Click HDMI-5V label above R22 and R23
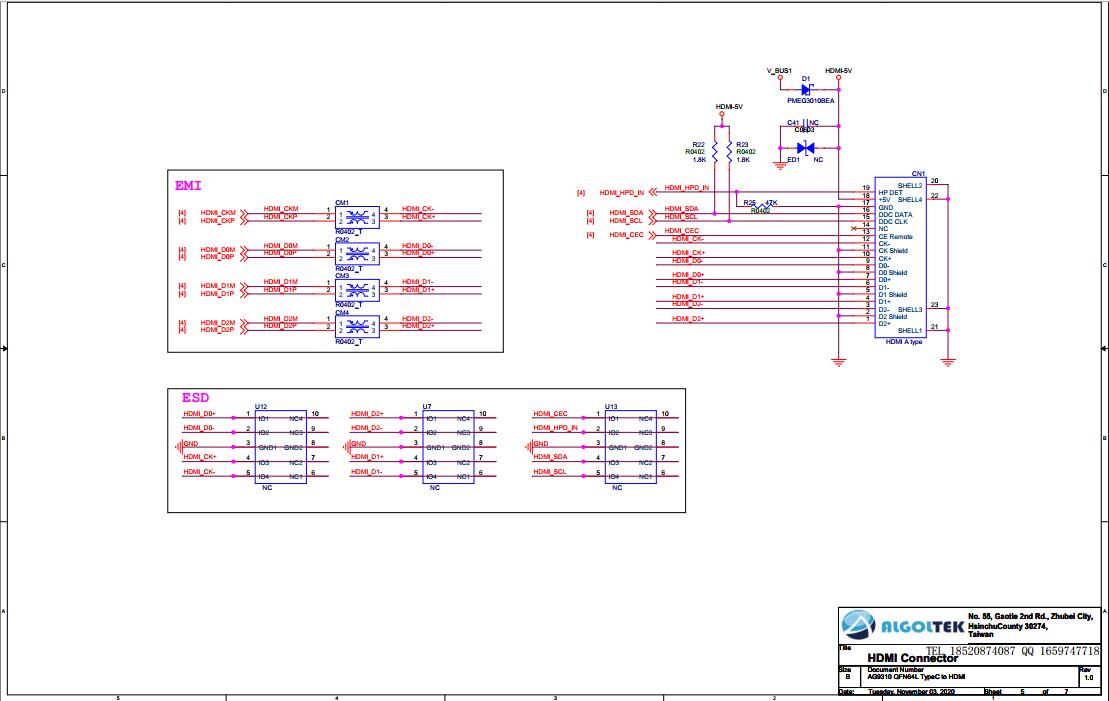 [729, 107]
